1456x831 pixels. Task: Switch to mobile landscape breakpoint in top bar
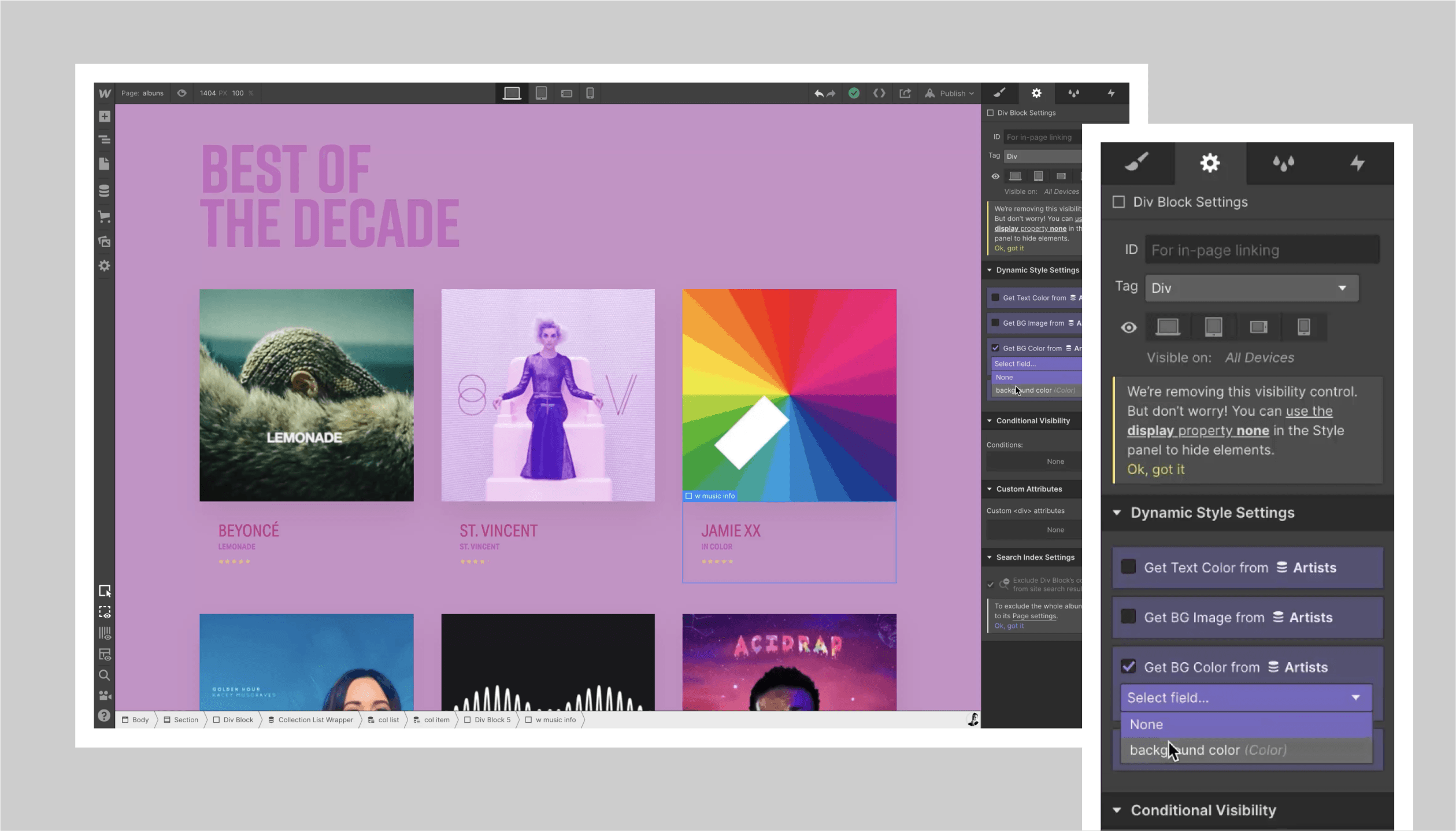pyautogui.click(x=566, y=93)
